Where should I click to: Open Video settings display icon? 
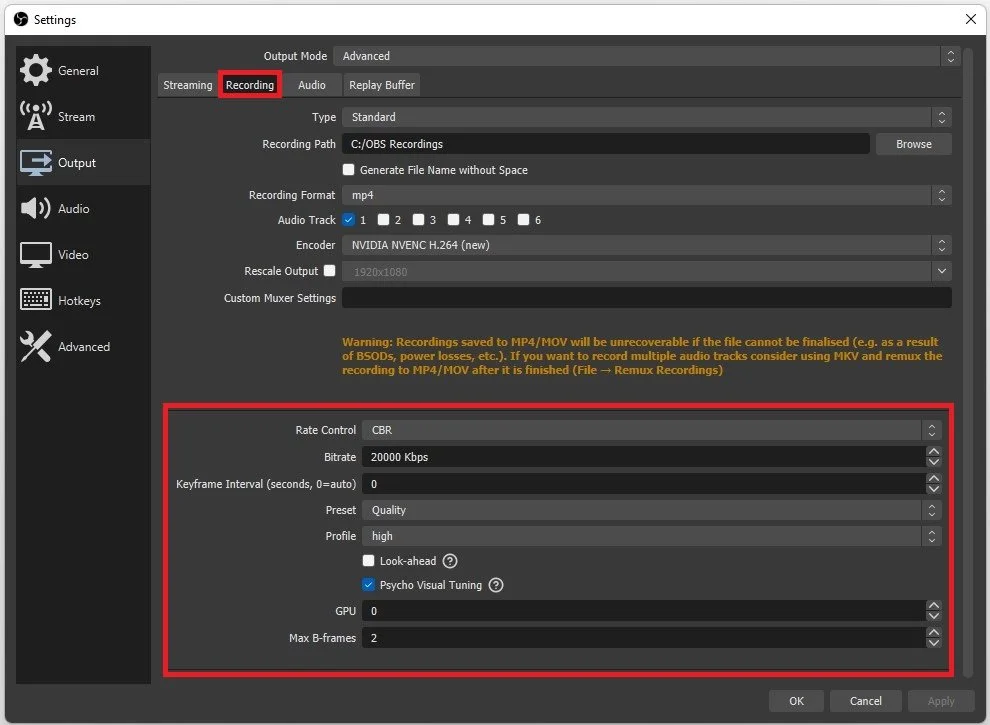point(36,255)
